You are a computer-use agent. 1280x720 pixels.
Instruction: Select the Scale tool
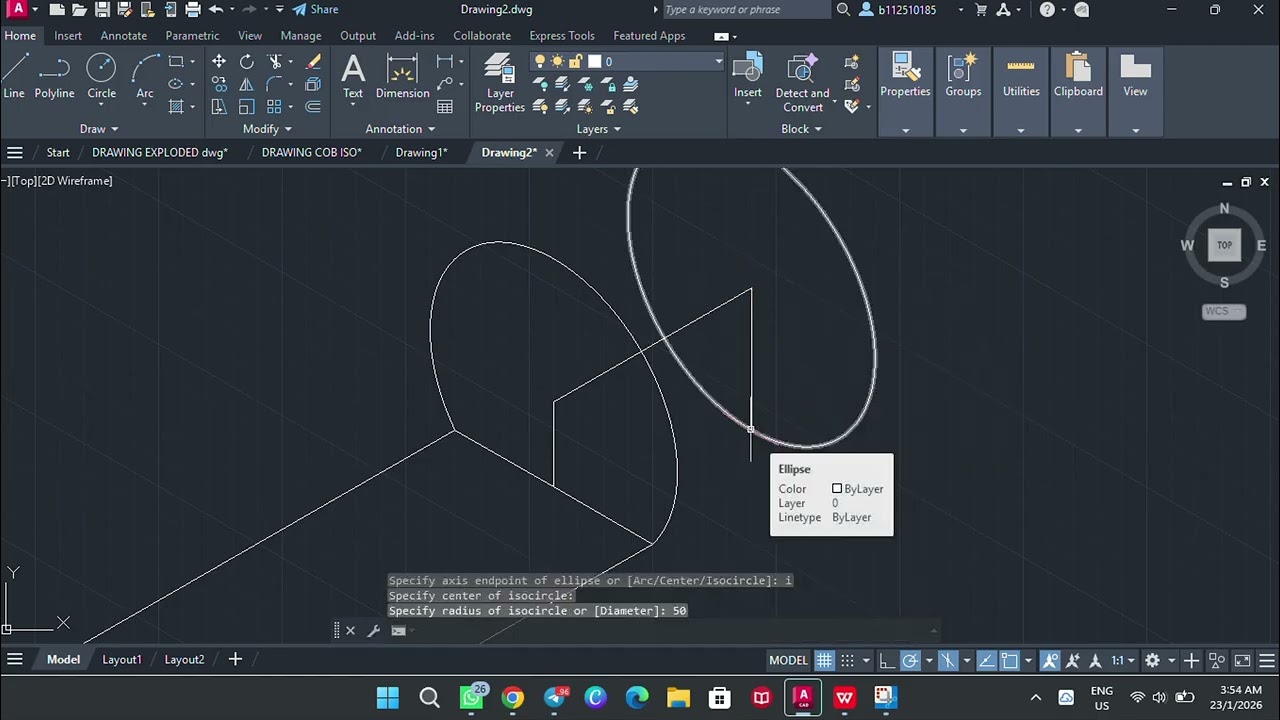[x=247, y=106]
